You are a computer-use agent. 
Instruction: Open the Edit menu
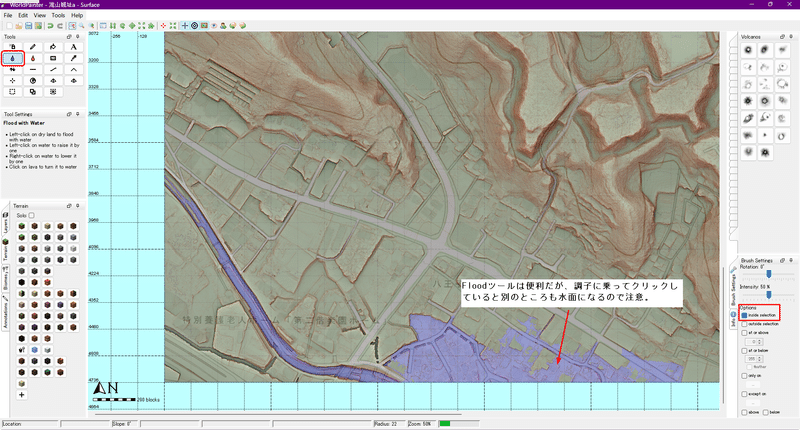pyautogui.click(x=23, y=15)
